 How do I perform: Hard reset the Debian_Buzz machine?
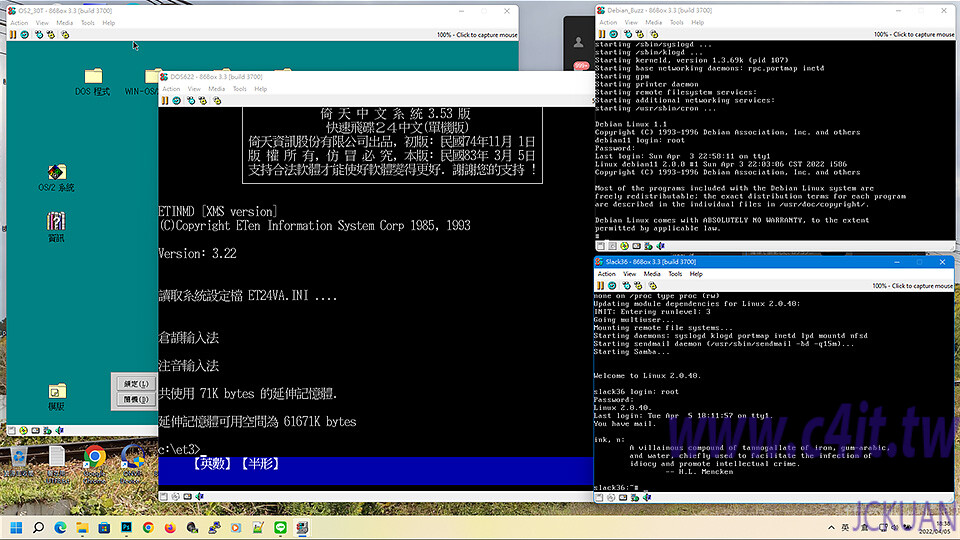[x=613, y=34]
